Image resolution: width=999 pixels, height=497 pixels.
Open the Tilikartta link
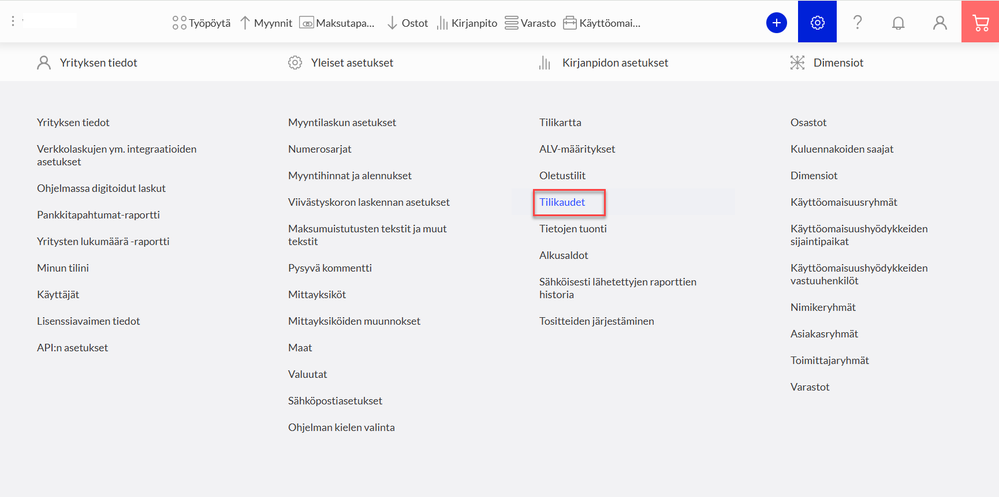tap(560, 122)
